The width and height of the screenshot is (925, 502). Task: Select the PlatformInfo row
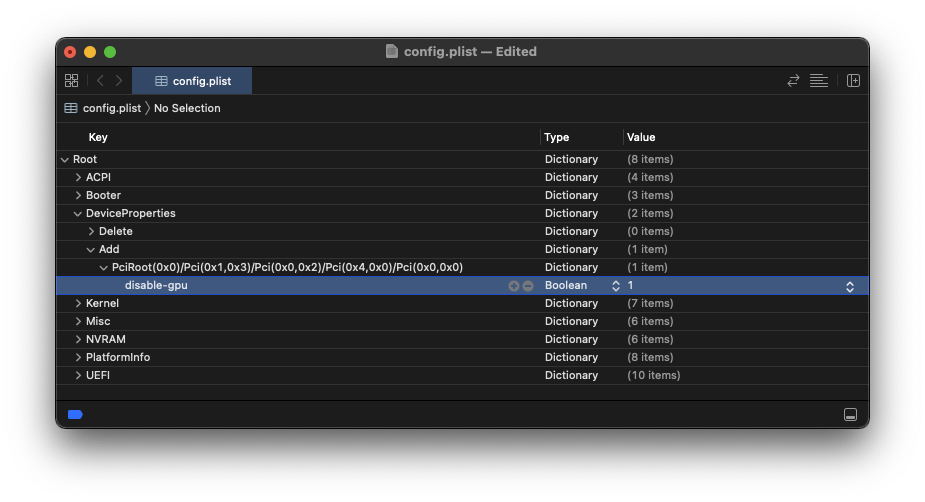(118, 358)
